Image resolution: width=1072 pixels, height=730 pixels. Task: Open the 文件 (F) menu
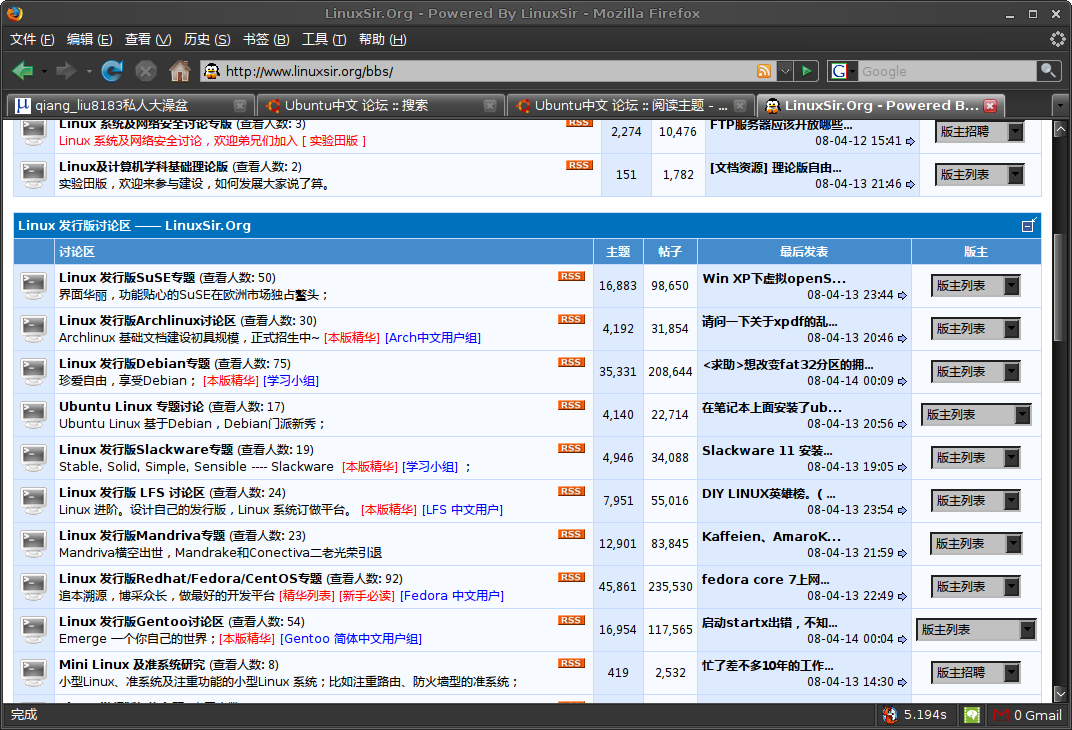[x=32, y=40]
